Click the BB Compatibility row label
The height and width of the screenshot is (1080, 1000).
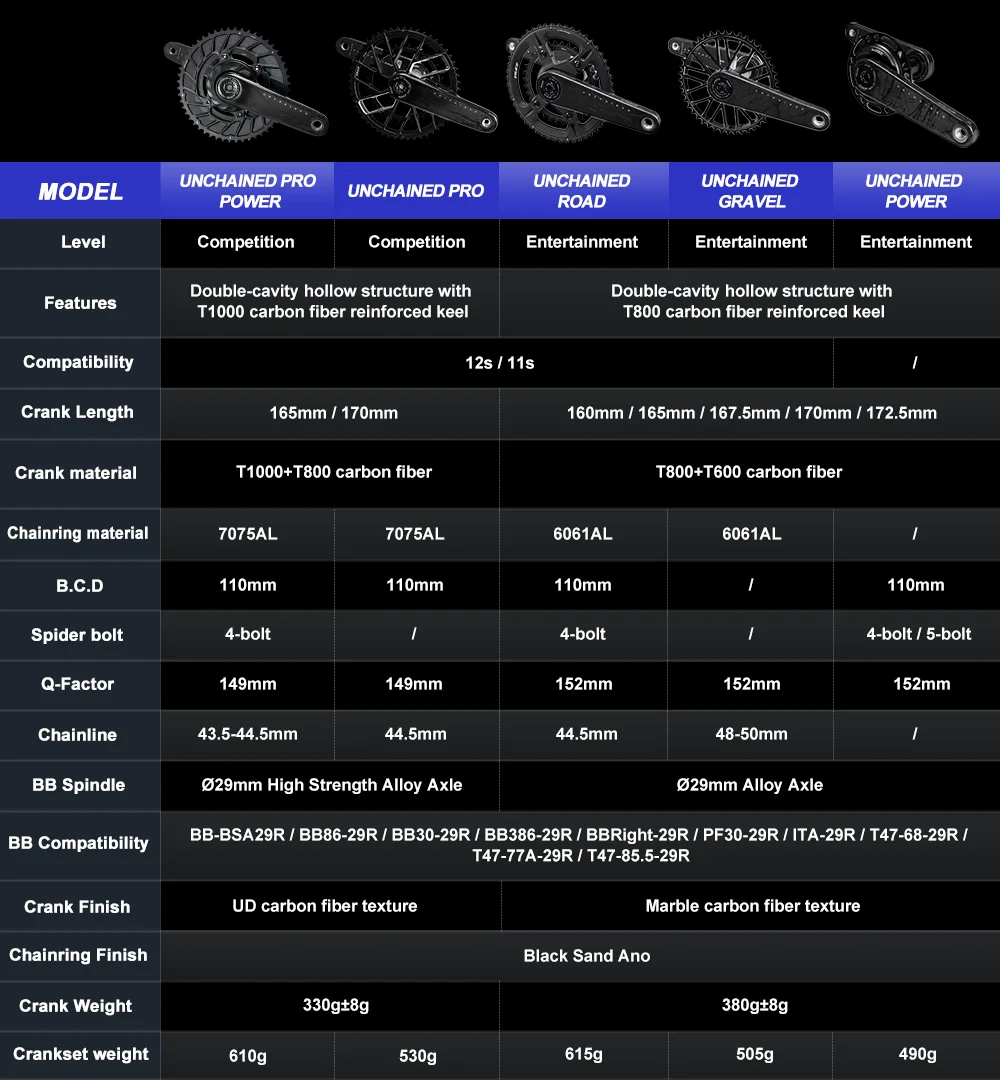[x=80, y=844]
